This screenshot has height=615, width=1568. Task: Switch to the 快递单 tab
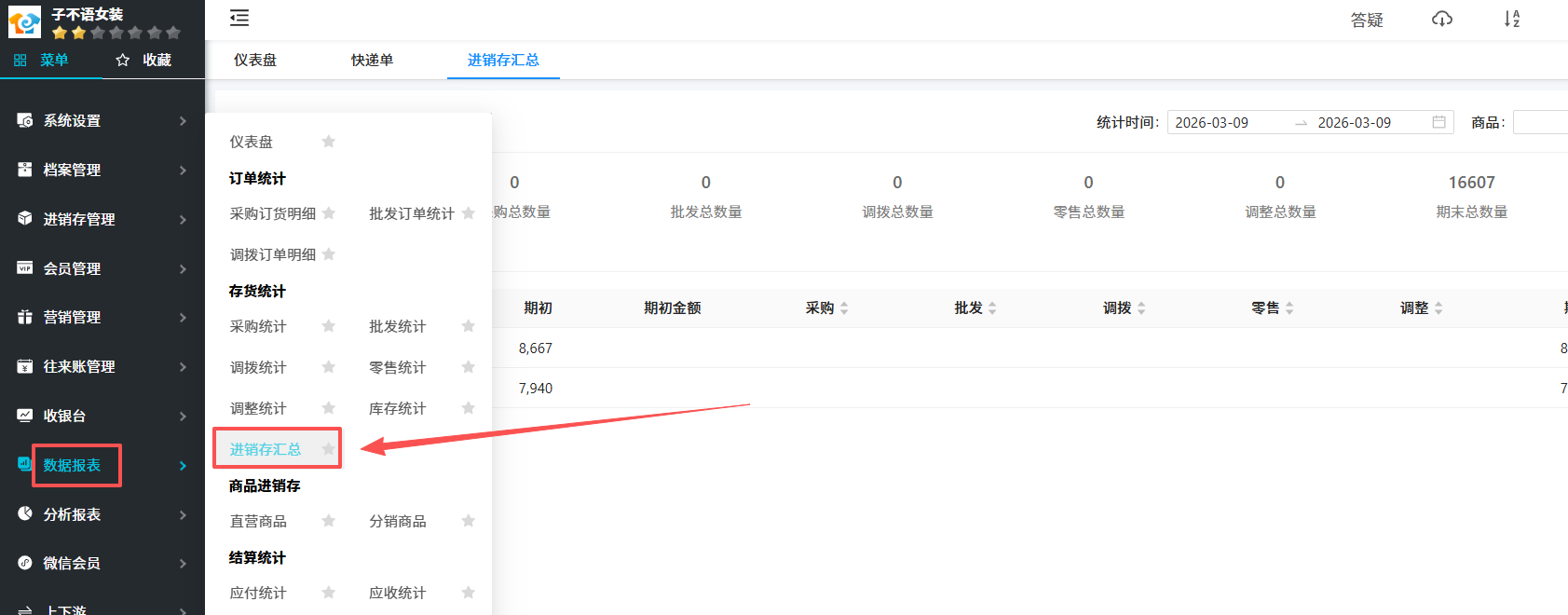click(372, 60)
